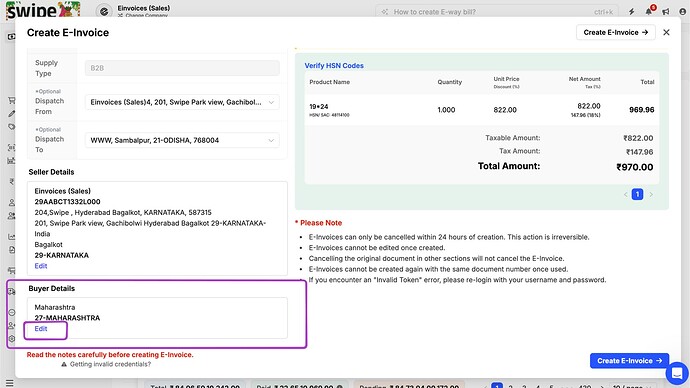The height and width of the screenshot is (388, 690).
Task: Click buyer state 27-MAHARASHTRA
Action: (67, 318)
